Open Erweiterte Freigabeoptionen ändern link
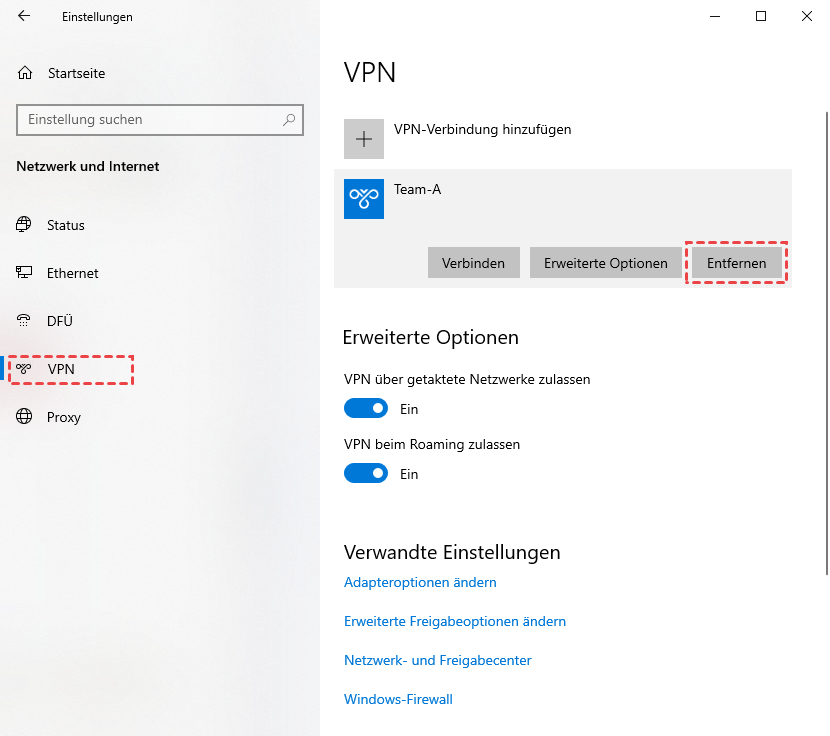Image resolution: width=830 pixels, height=736 pixels. tap(455, 621)
